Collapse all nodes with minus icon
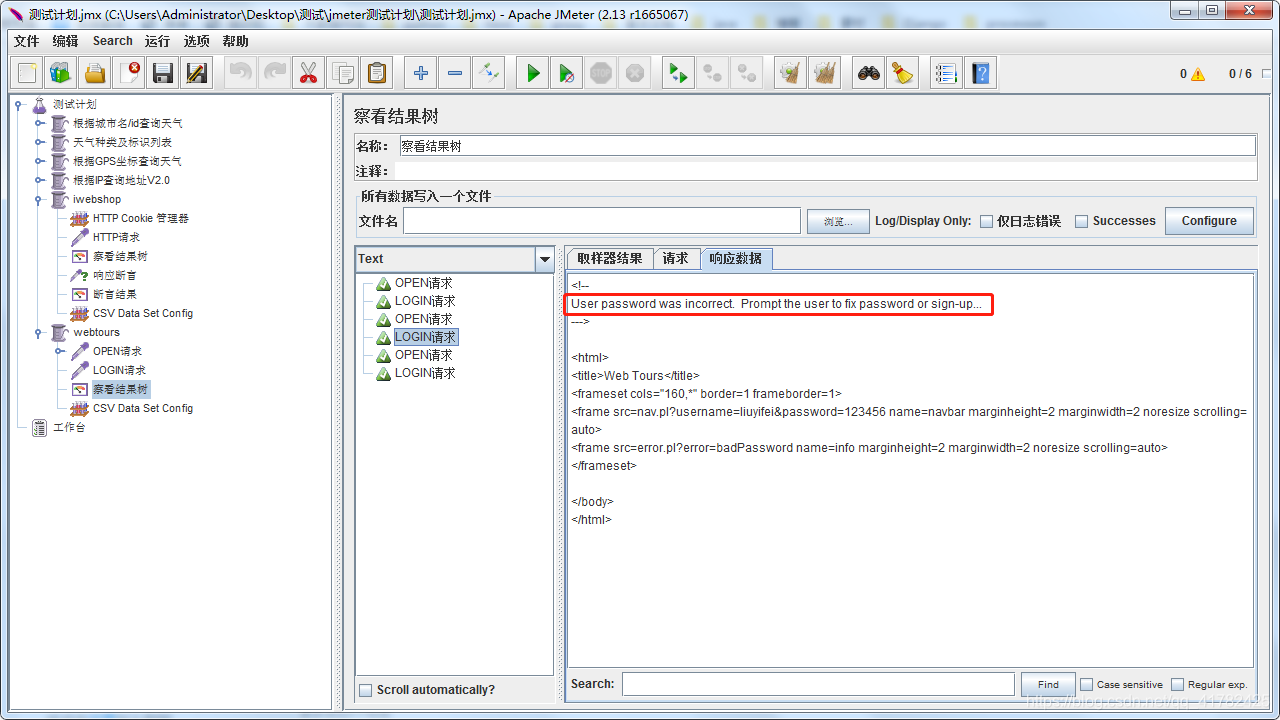 click(455, 73)
